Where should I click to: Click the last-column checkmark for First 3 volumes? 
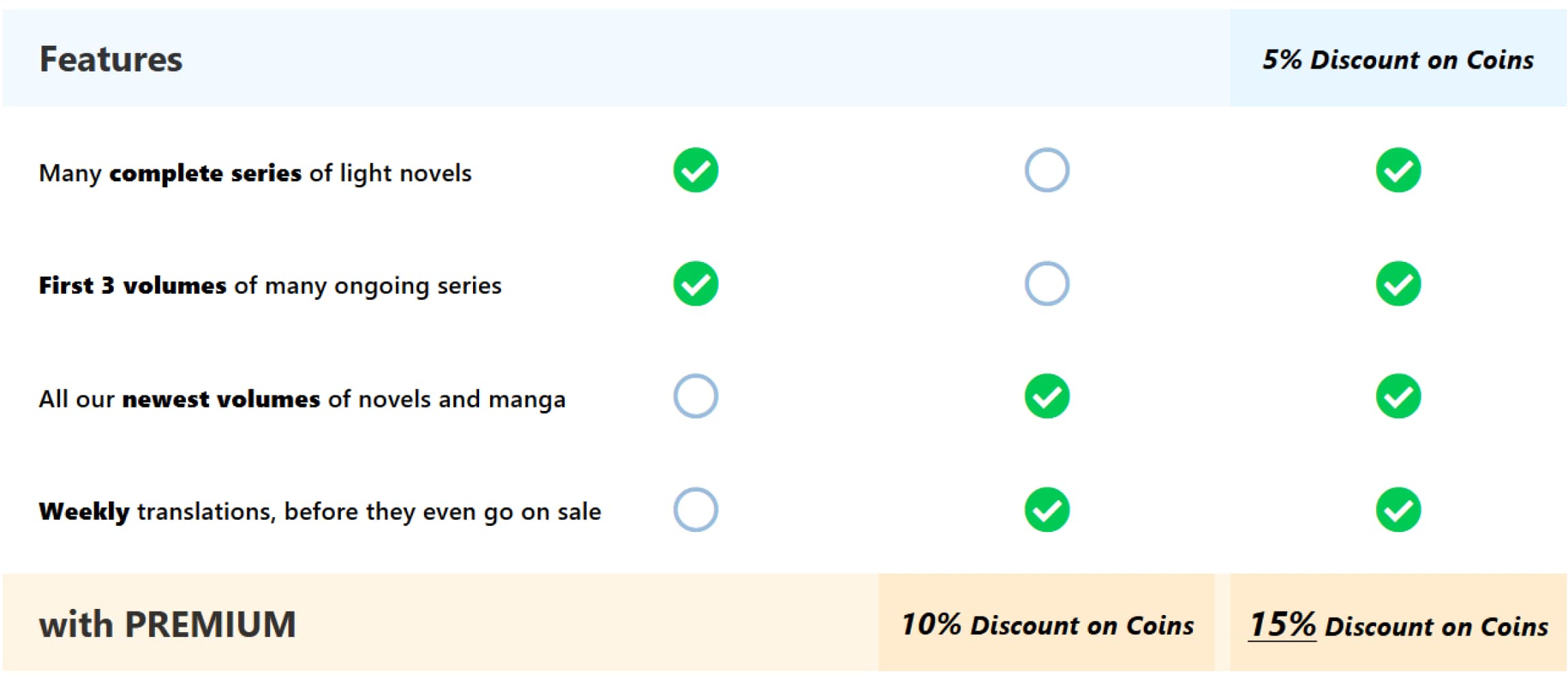(1398, 284)
